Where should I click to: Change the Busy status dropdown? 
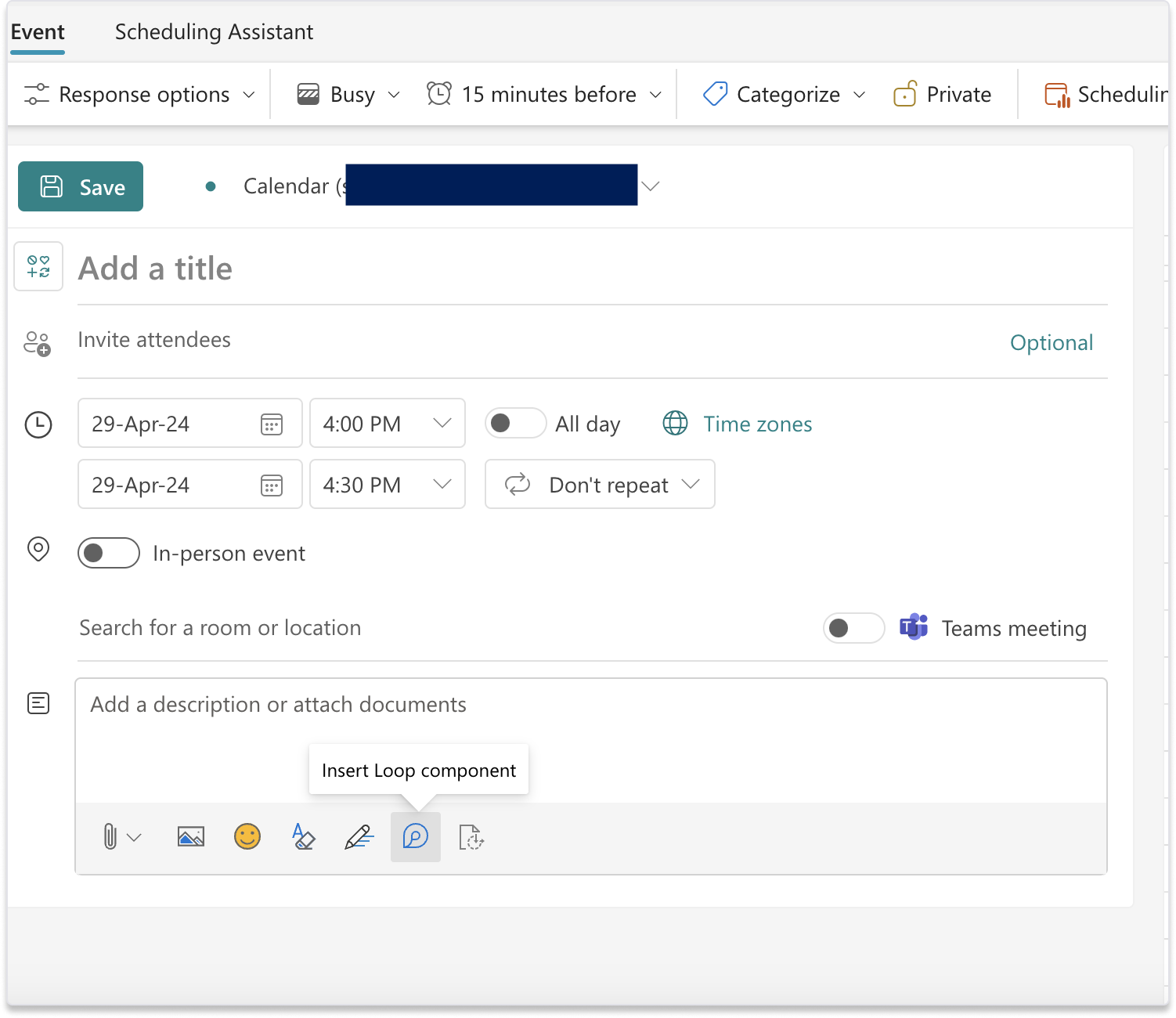(x=348, y=94)
